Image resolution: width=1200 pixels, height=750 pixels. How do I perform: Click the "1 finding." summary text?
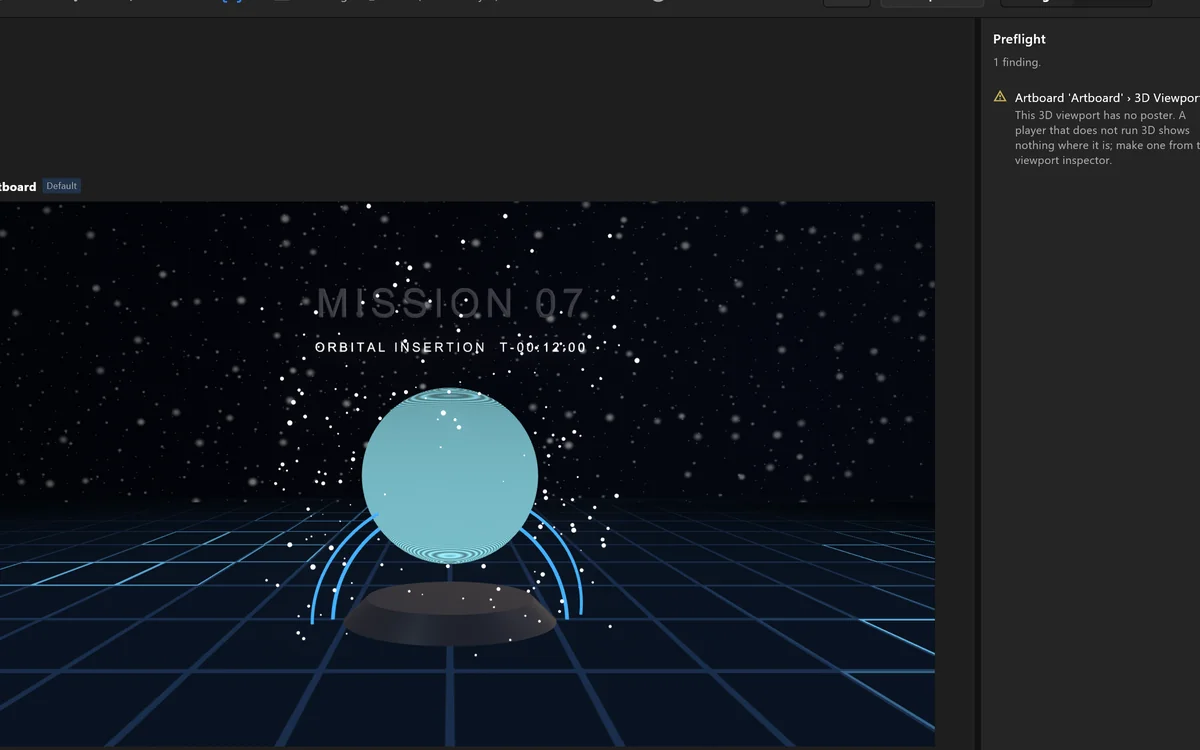(x=1017, y=62)
